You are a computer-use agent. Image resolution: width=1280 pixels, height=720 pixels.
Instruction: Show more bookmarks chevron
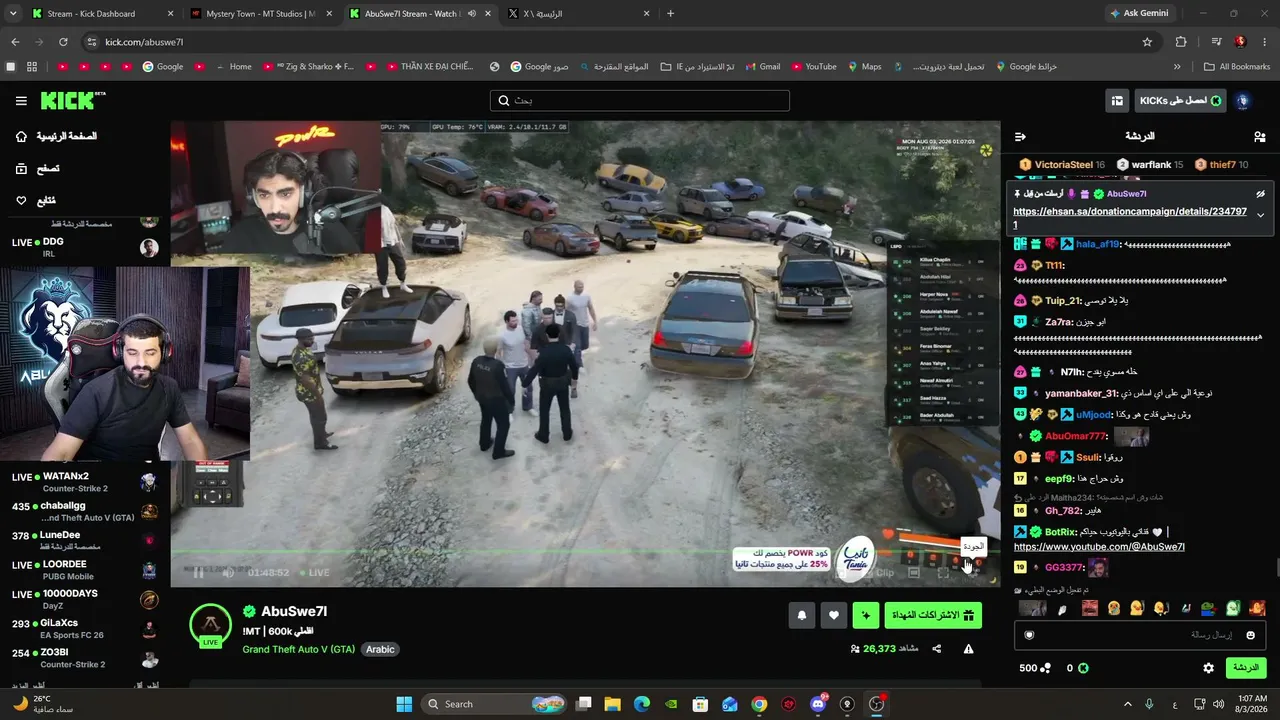point(1177,67)
